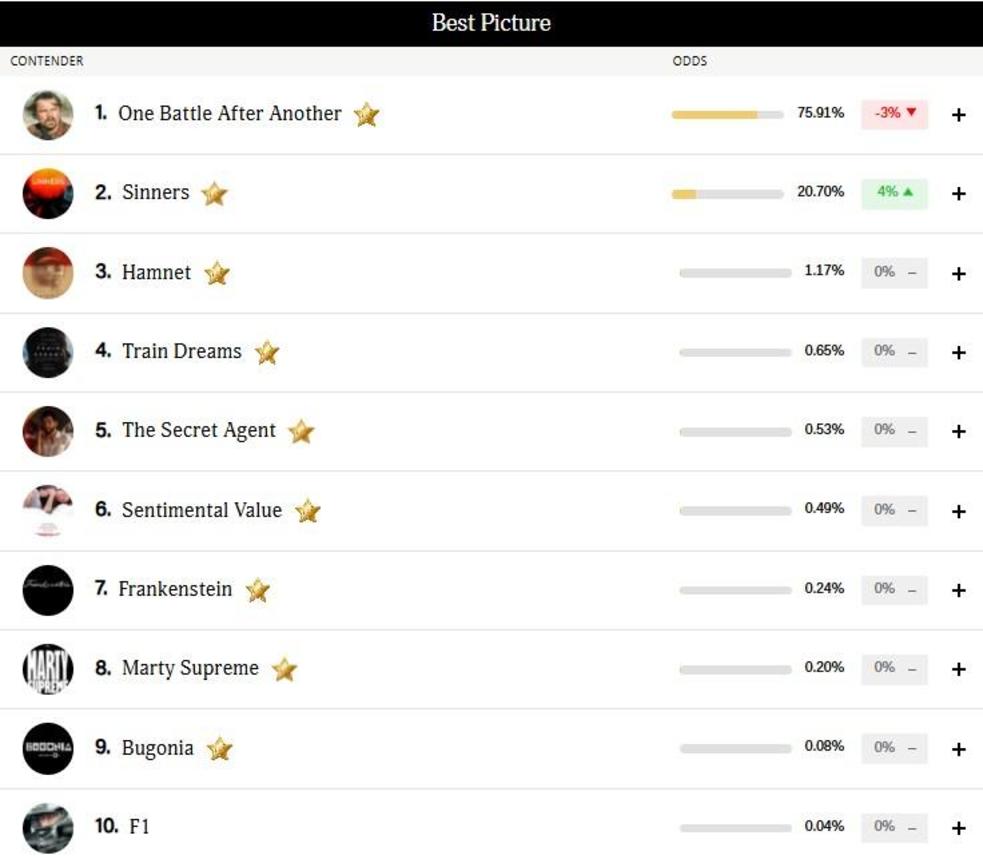The height and width of the screenshot is (867, 983).
Task: Click the gold star by Frankenstein
Action: pos(258,590)
